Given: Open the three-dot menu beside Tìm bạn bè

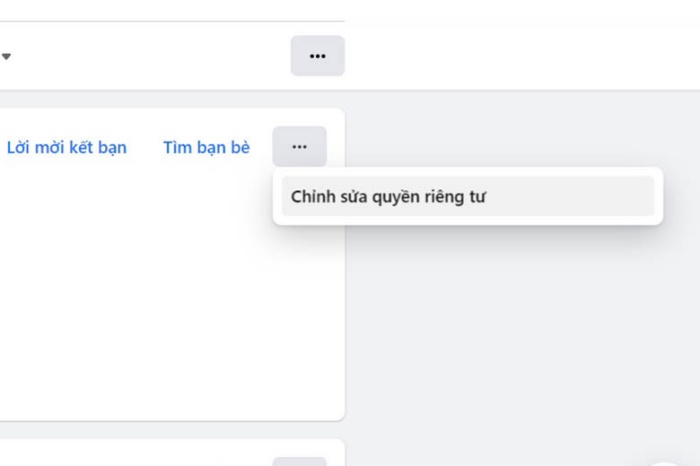Looking at the screenshot, I should point(299,147).
